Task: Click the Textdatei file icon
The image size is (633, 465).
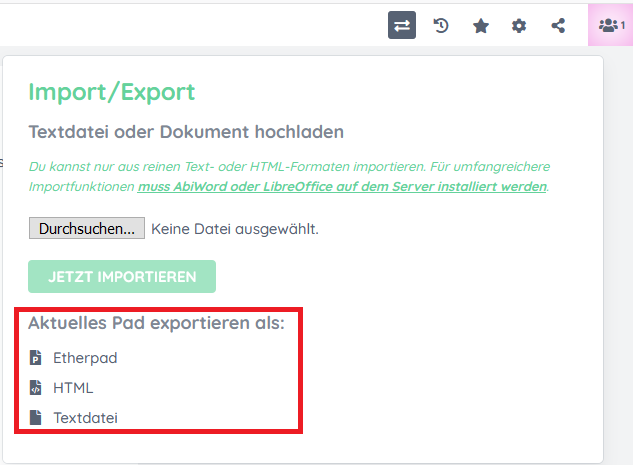Action: (36, 418)
